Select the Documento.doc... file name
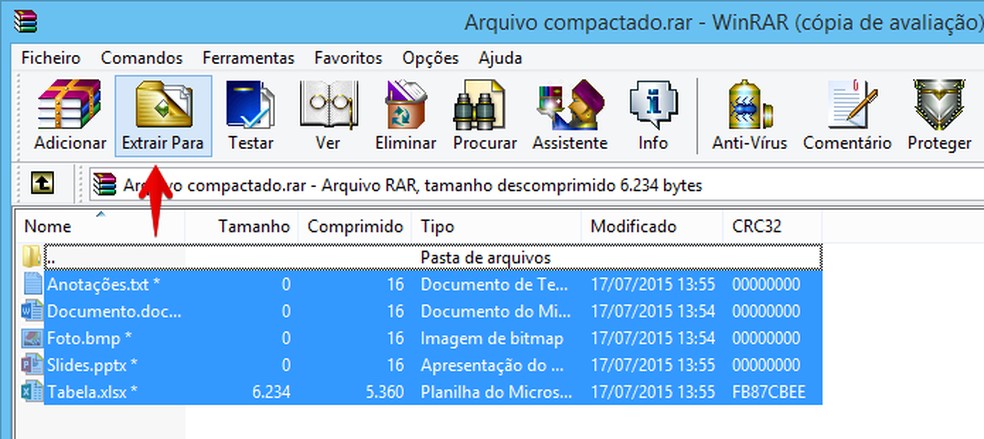 [x=114, y=312]
